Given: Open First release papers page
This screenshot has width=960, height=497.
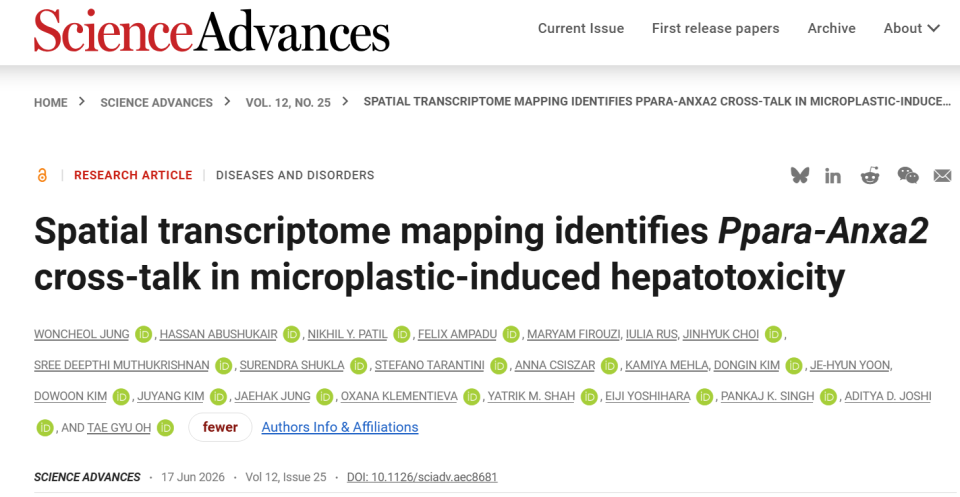Looking at the screenshot, I should [715, 28].
